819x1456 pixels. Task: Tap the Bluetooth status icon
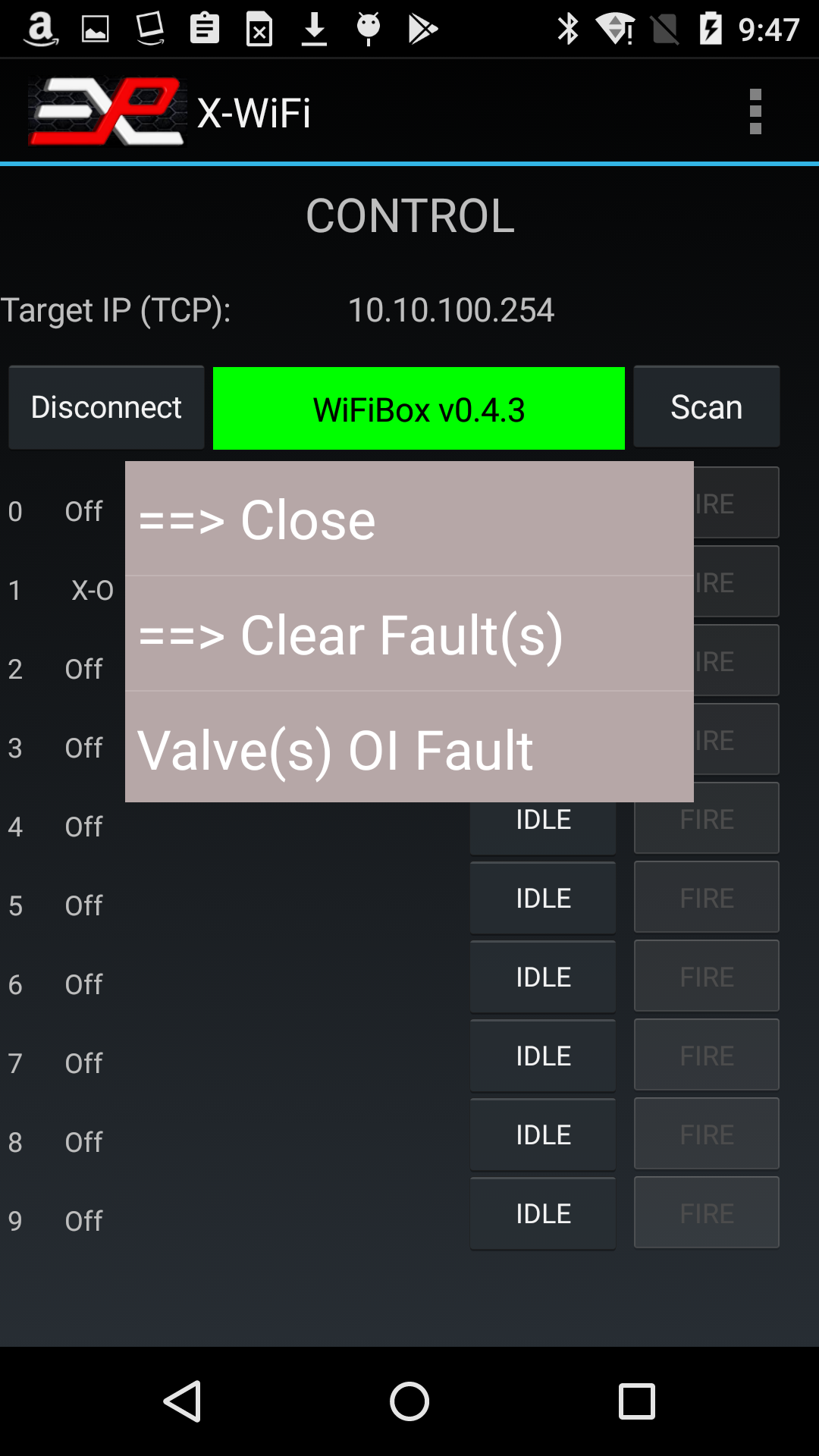point(567,30)
